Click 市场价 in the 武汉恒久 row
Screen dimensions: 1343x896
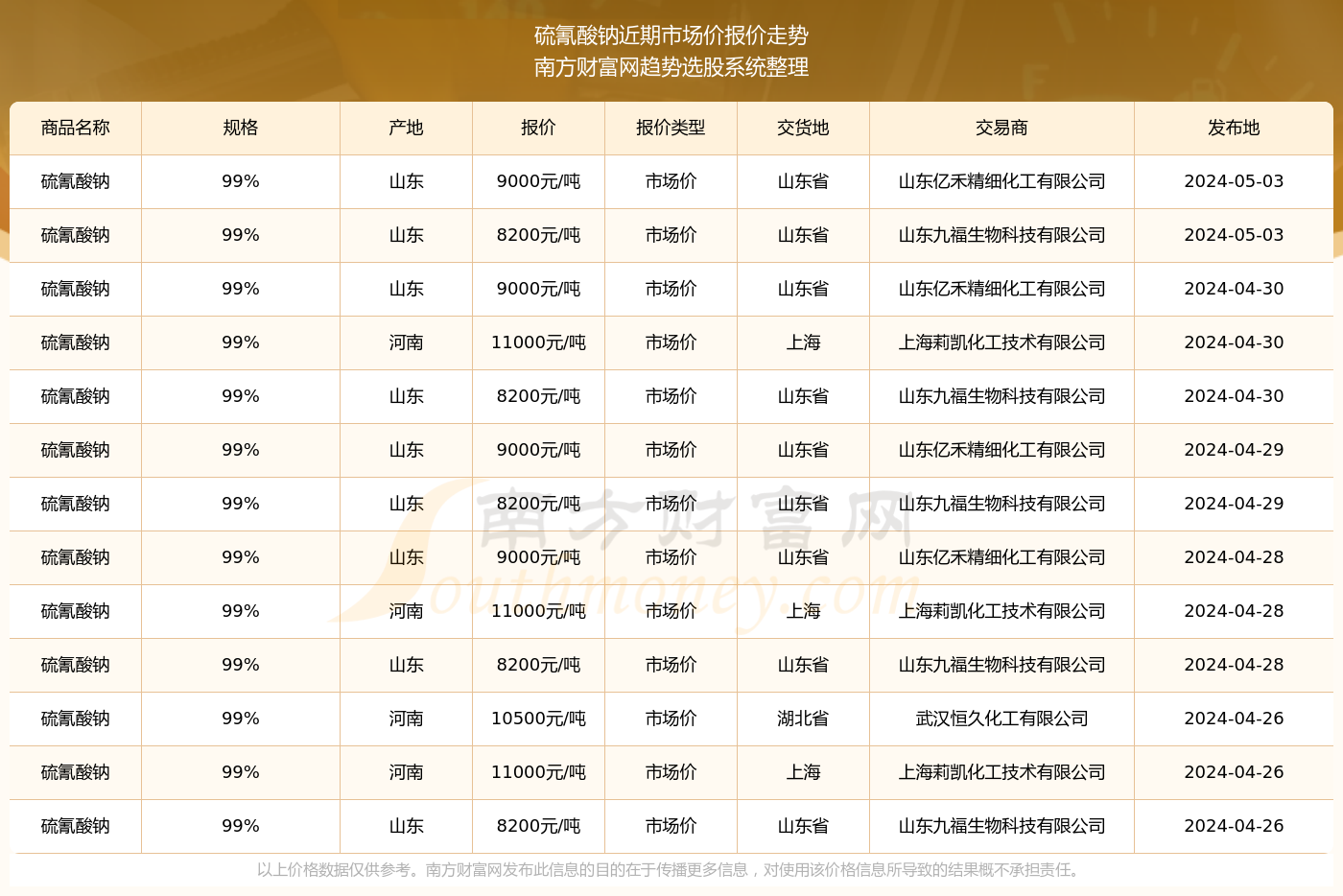pos(671,719)
